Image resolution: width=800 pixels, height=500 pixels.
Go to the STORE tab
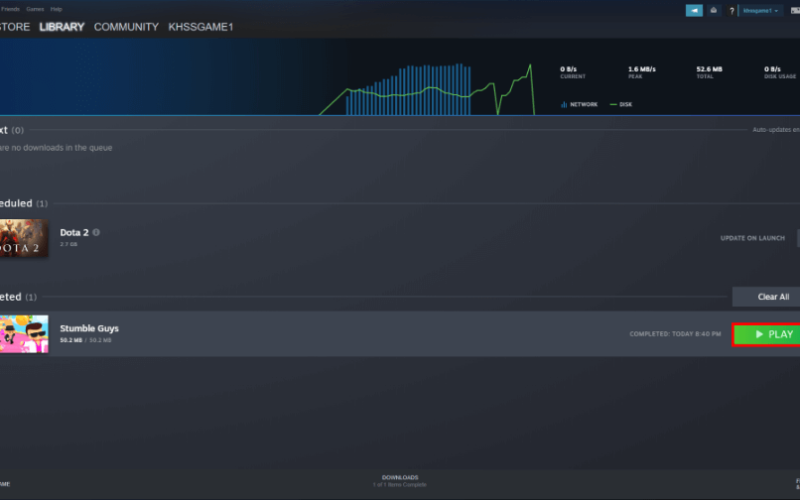point(15,27)
